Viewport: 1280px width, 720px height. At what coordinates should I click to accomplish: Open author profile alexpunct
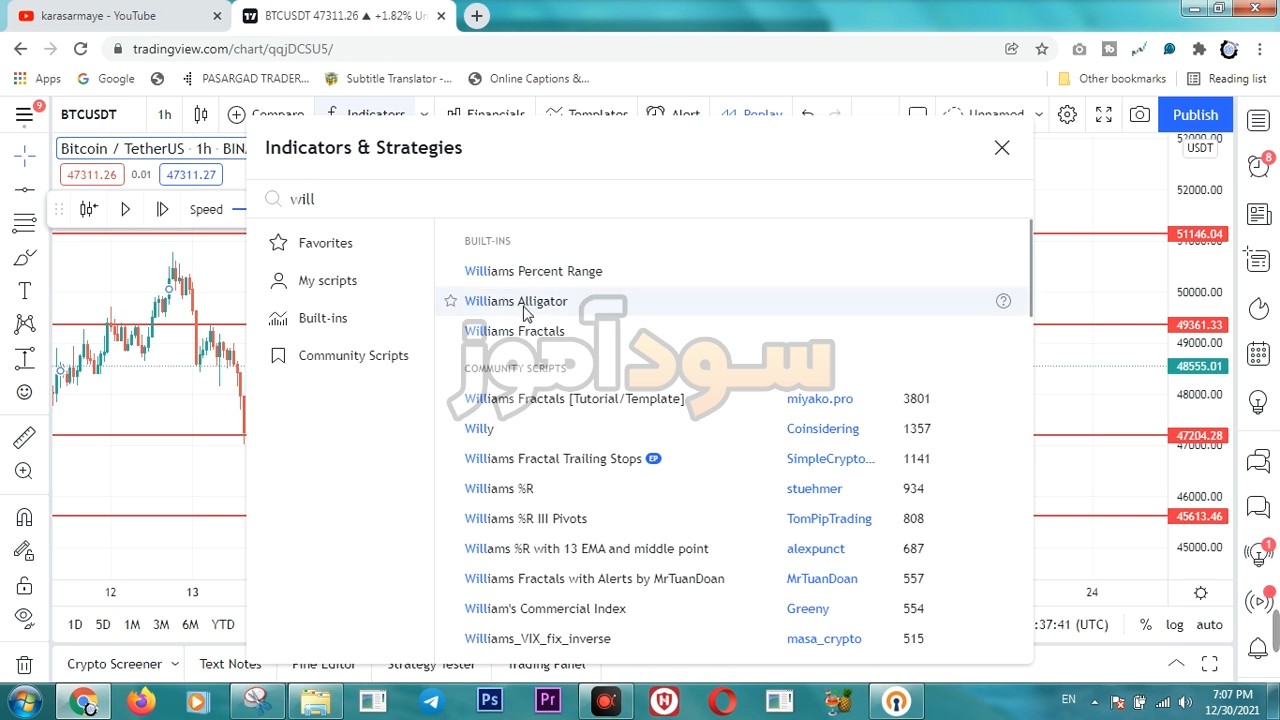pyautogui.click(x=816, y=549)
